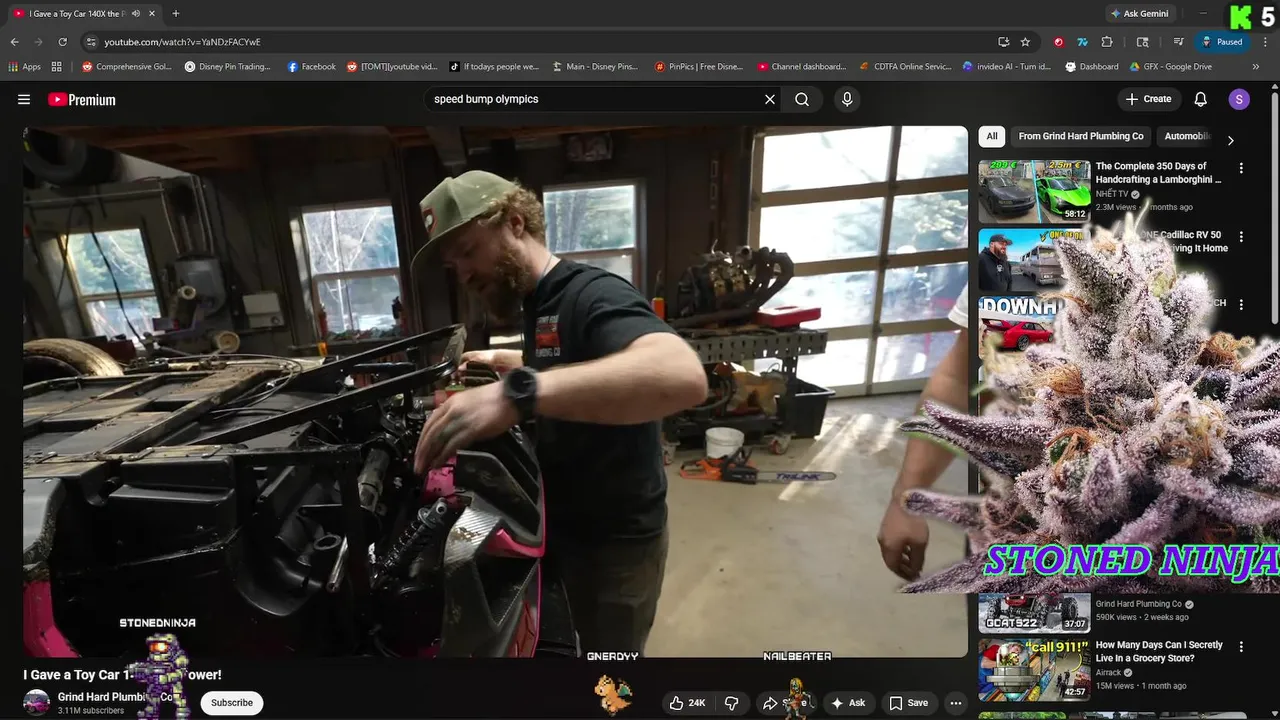Select the From Grind Hard Plumbing Co chip
The width and height of the screenshot is (1280, 720).
click(1081, 136)
